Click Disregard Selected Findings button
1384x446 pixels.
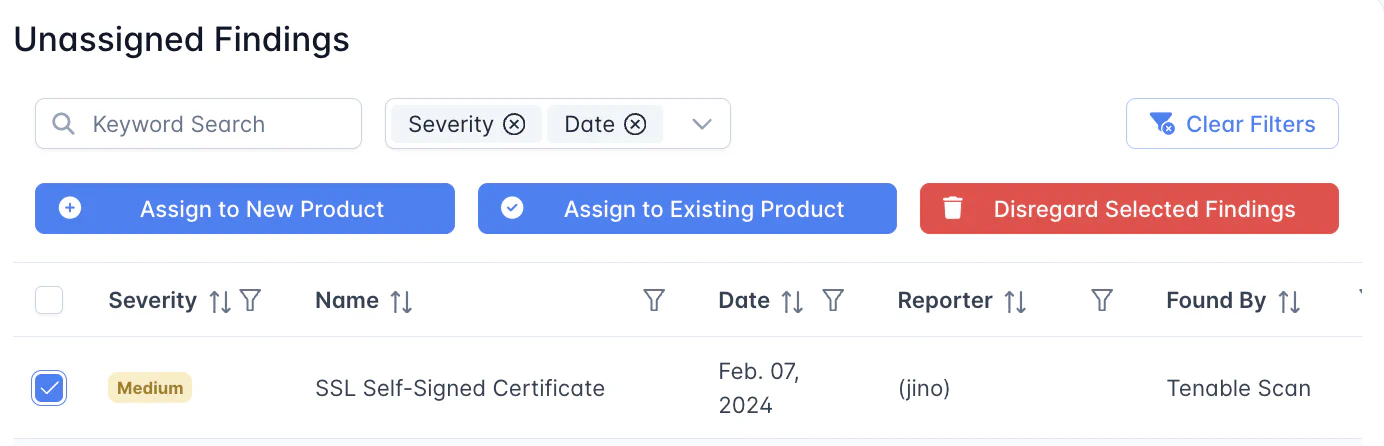pos(1129,209)
